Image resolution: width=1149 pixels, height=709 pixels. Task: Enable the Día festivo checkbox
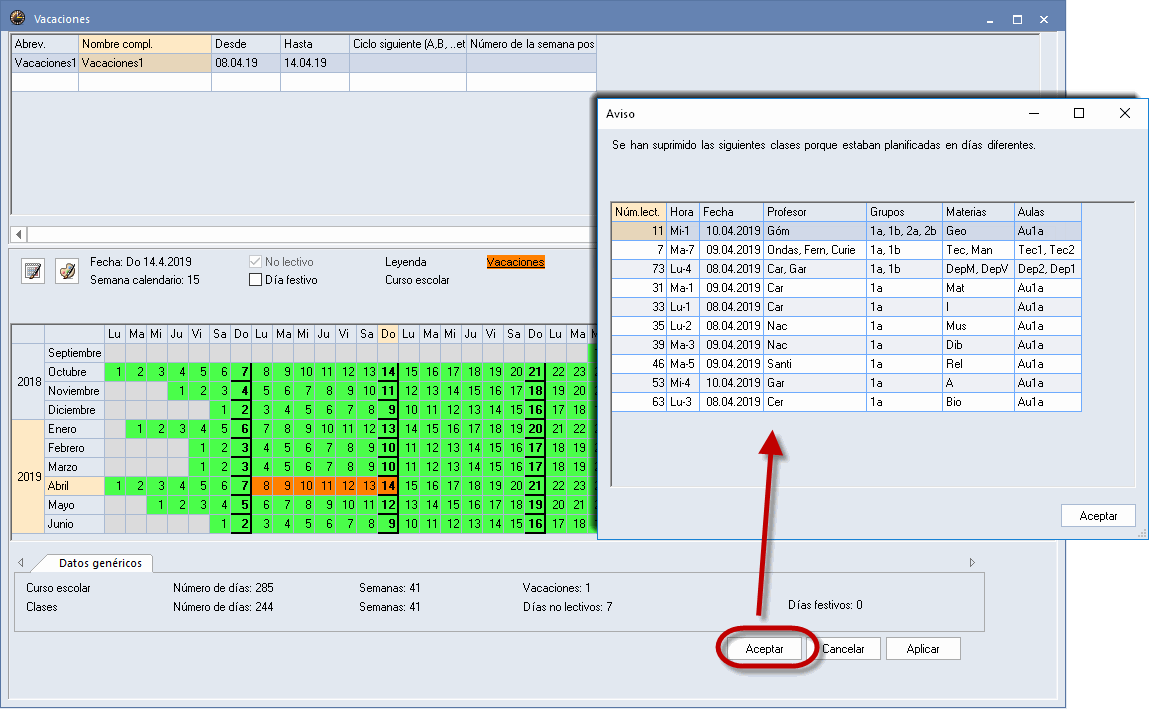(x=256, y=280)
